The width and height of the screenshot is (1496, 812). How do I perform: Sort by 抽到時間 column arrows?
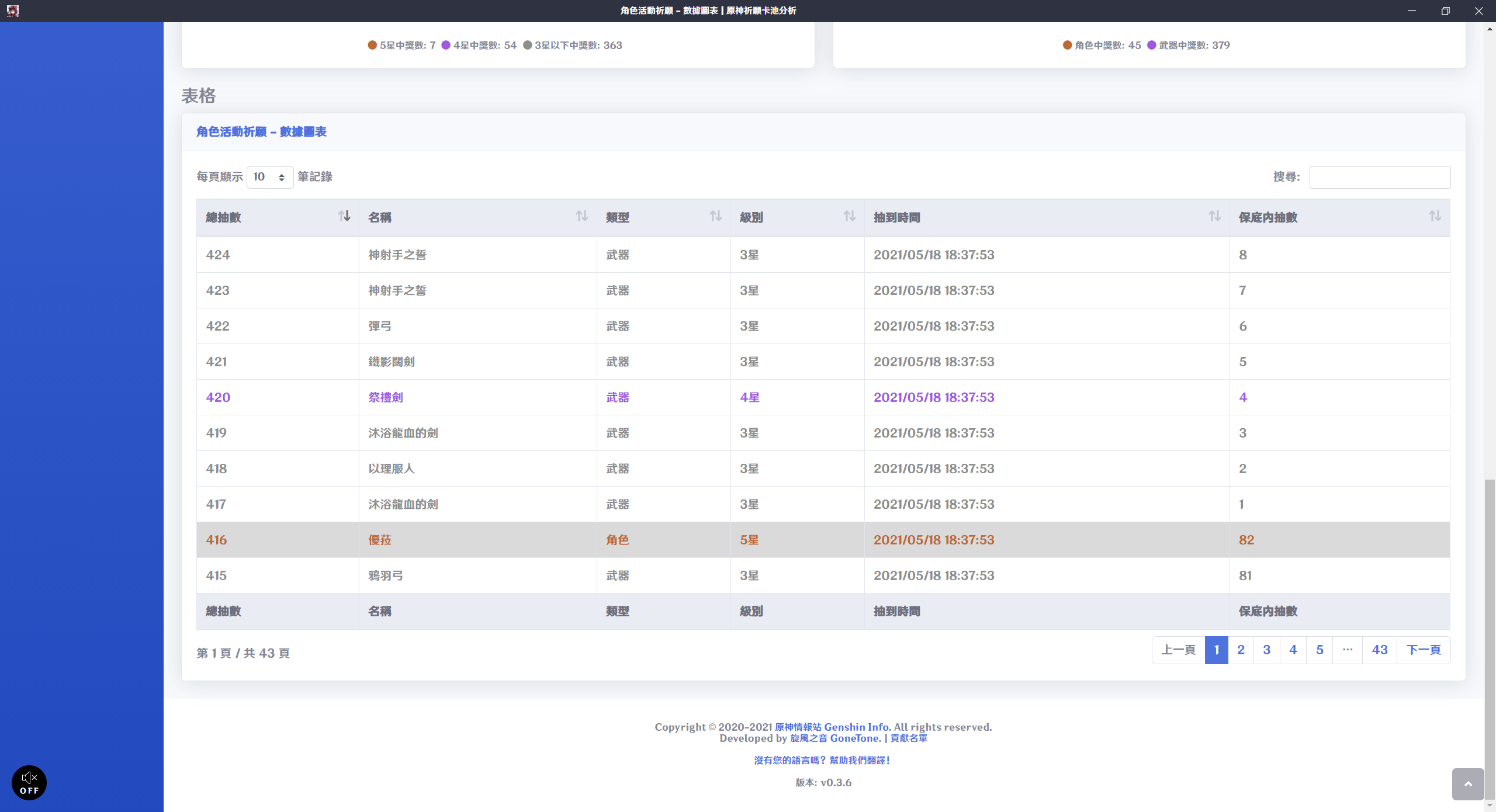click(x=1214, y=217)
